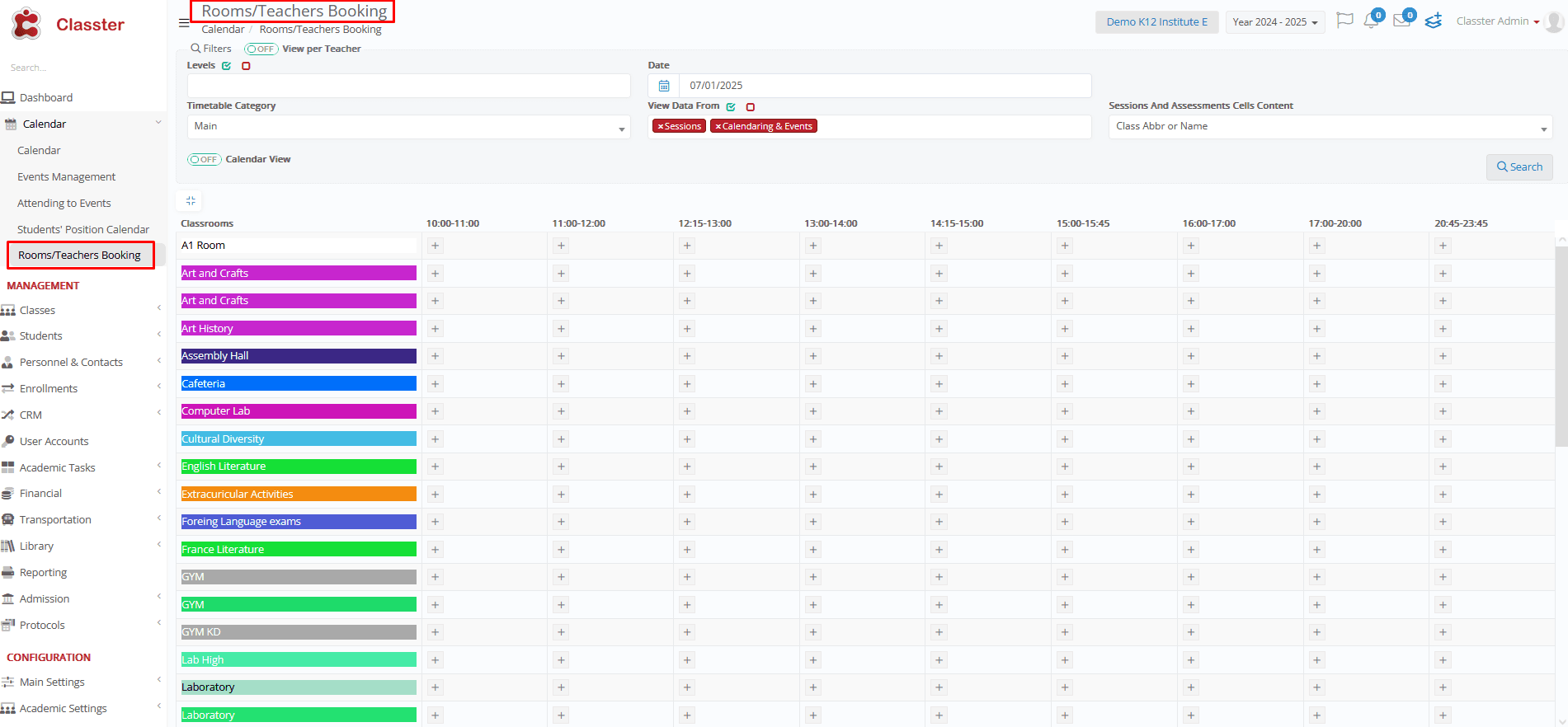This screenshot has height=727, width=1568.
Task: Add booking for Extracuricular Activities at 17:00-20:00
Action: (1317, 495)
